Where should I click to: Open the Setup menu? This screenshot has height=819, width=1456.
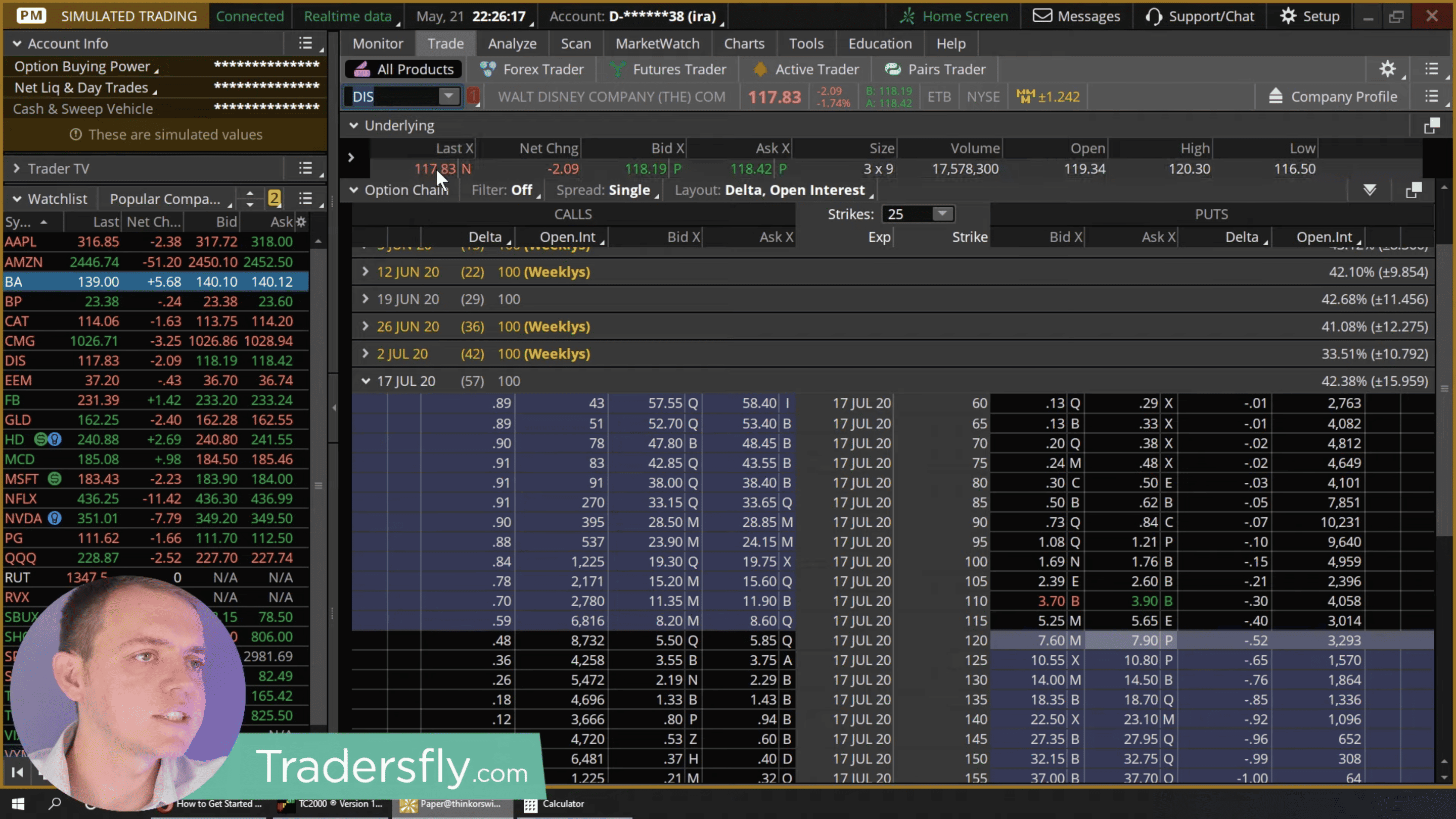point(1309,16)
